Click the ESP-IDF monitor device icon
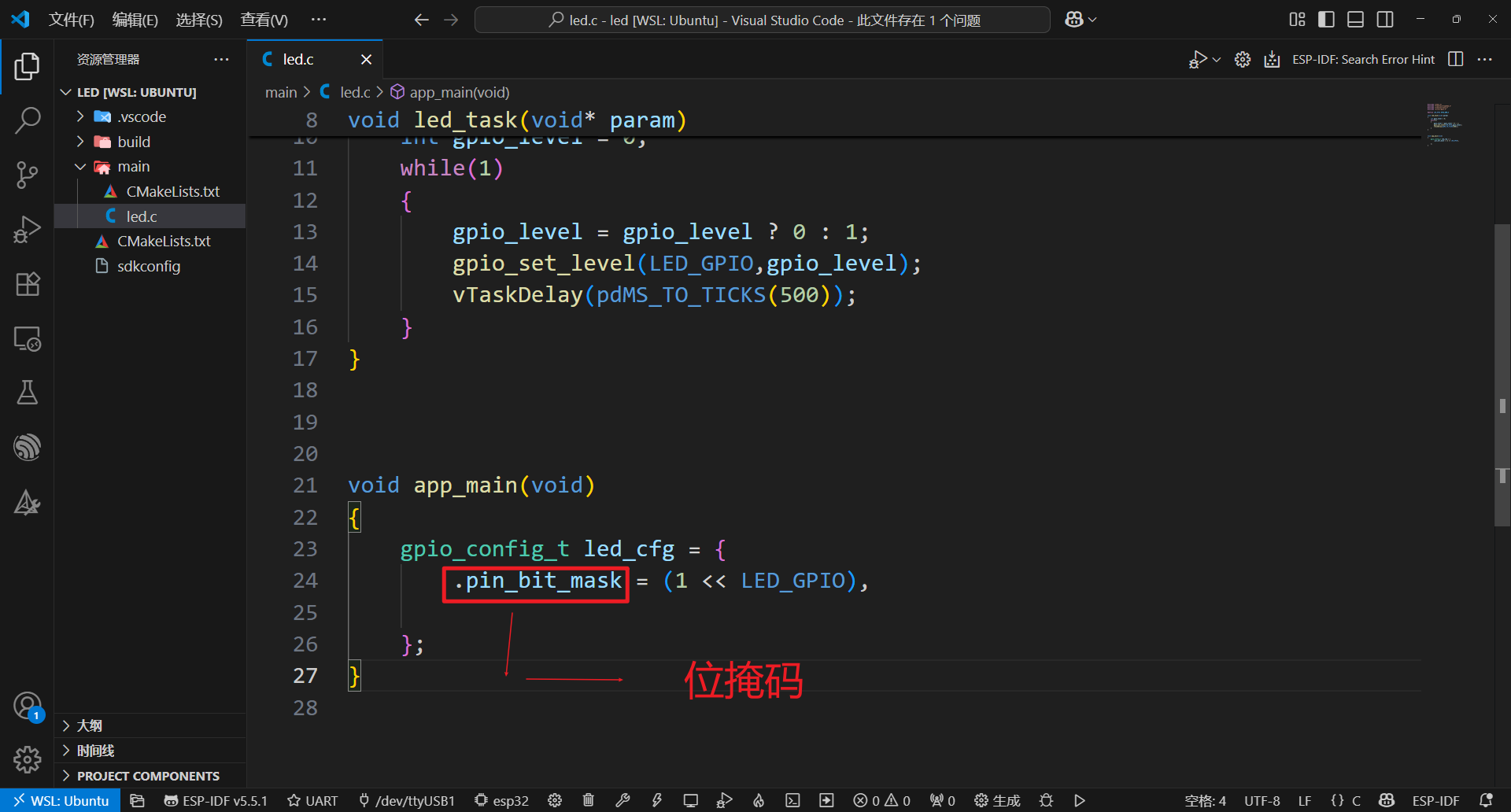 pos(690,800)
